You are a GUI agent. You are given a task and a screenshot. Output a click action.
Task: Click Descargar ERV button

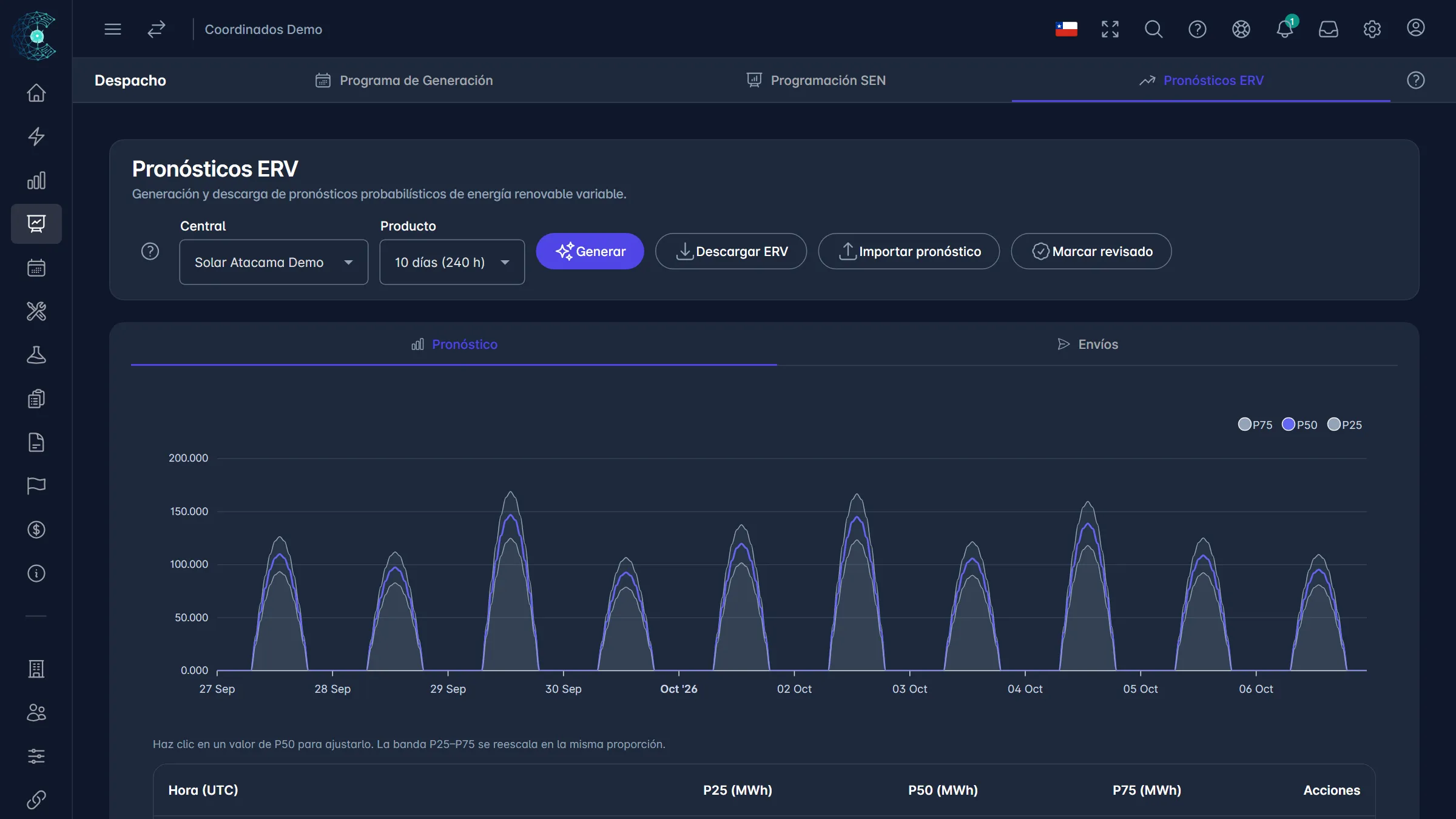point(731,251)
